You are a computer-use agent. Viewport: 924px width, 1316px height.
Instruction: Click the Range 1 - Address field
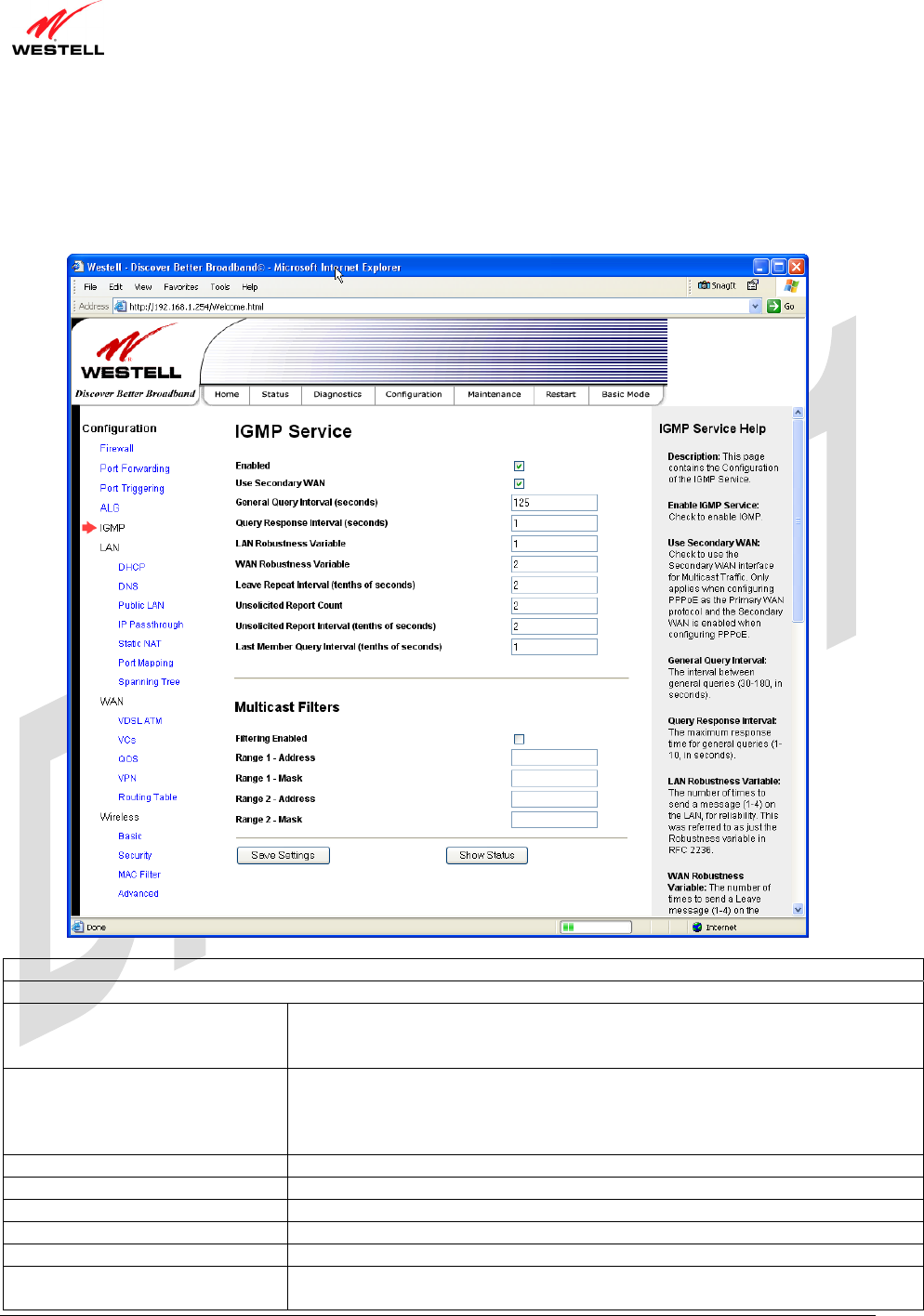[x=554, y=757]
